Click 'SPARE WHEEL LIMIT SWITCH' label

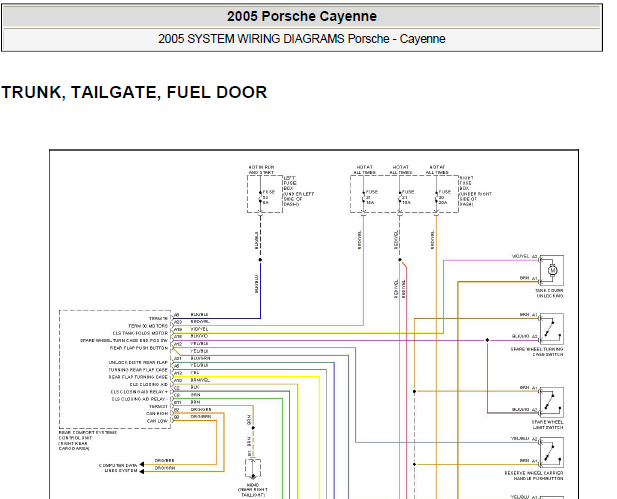click(548, 425)
